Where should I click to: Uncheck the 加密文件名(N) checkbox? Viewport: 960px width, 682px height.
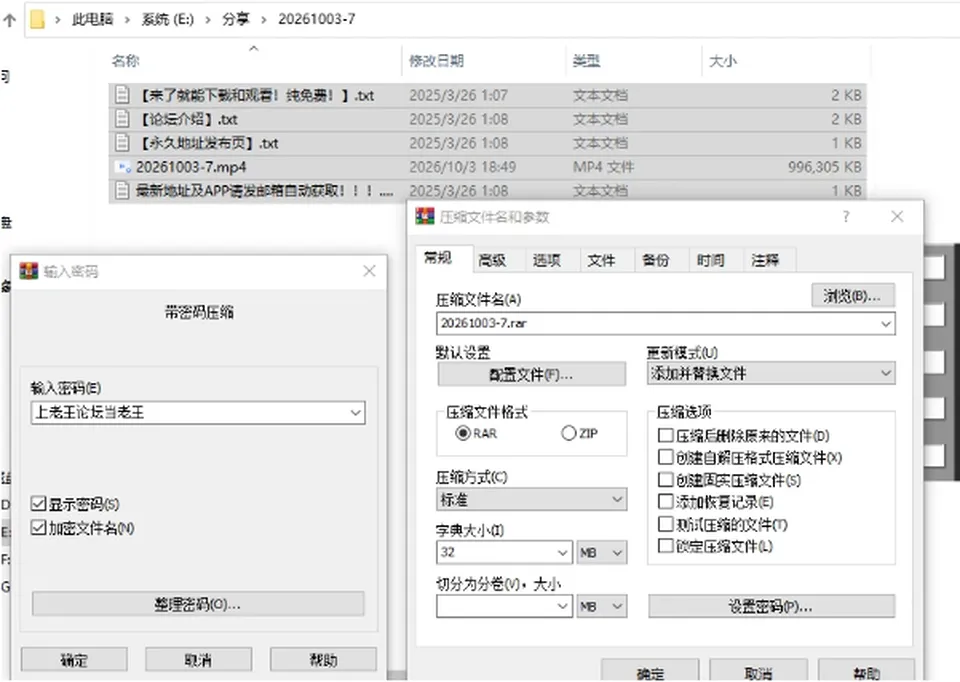[39, 528]
